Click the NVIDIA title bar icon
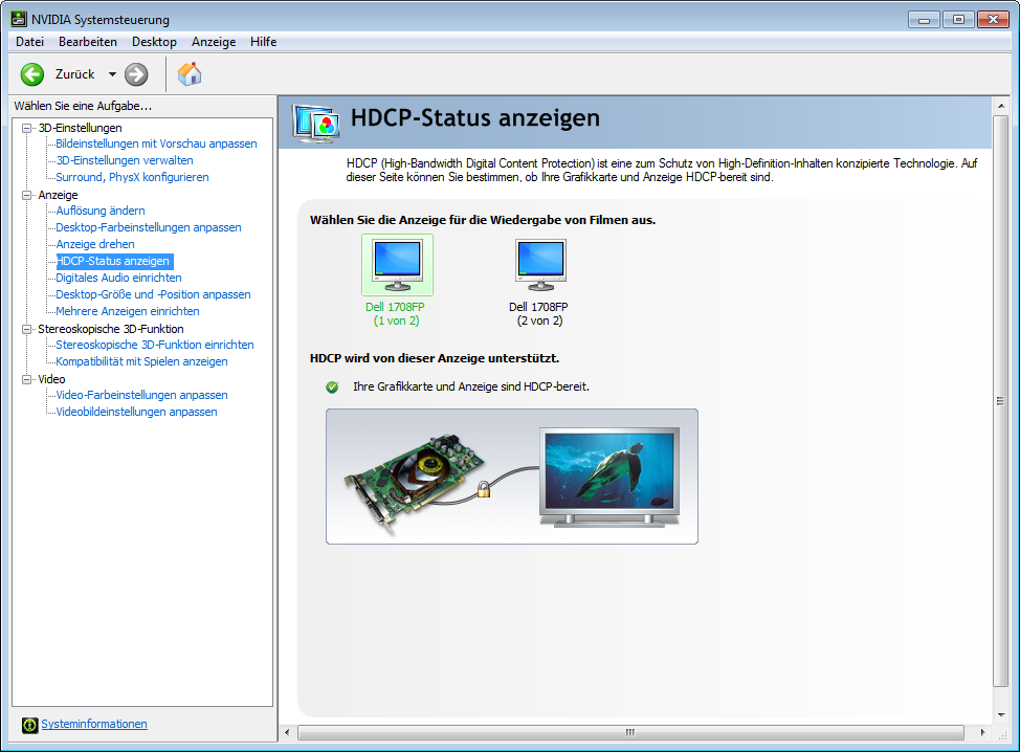The width and height of the screenshot is (1020, 752). [x=19, y=19]
